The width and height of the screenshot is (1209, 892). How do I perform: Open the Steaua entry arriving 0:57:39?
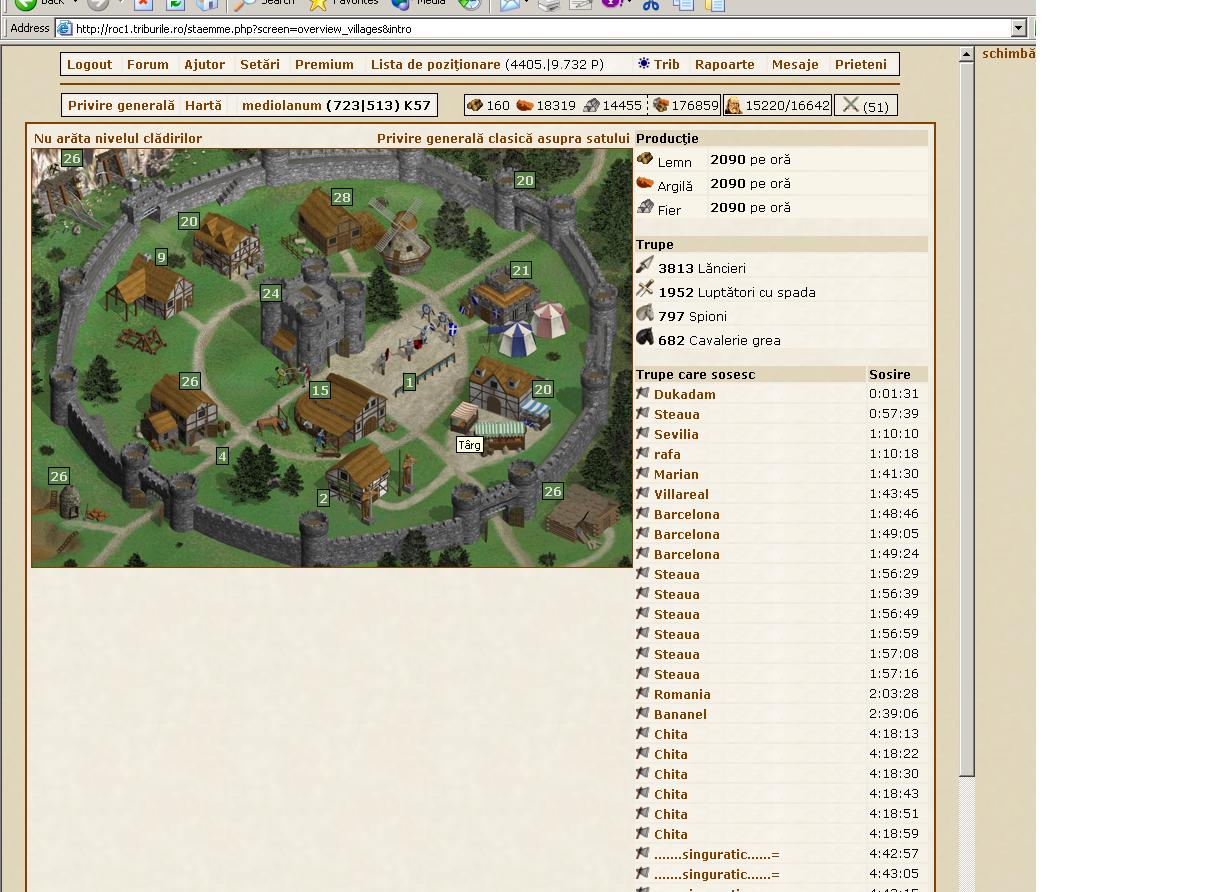coord(677,414)
